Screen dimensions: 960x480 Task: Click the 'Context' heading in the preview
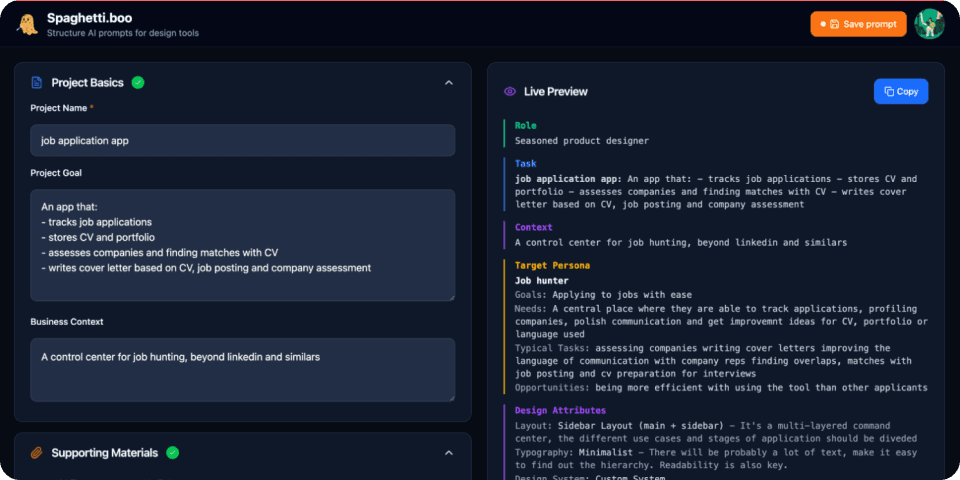[x=534, y=227]
